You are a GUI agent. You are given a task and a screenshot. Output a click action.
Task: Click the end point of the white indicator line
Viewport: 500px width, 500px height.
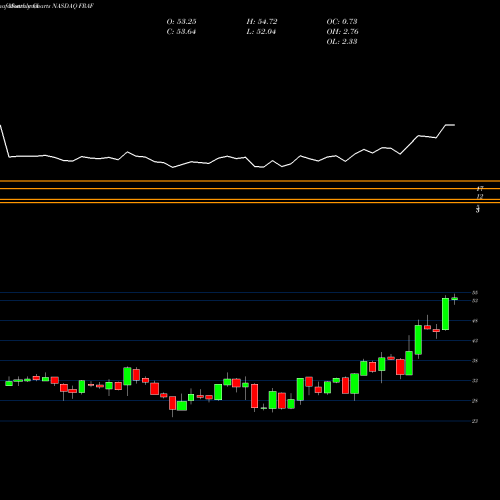pyautogui.click(x=454, y=125)
